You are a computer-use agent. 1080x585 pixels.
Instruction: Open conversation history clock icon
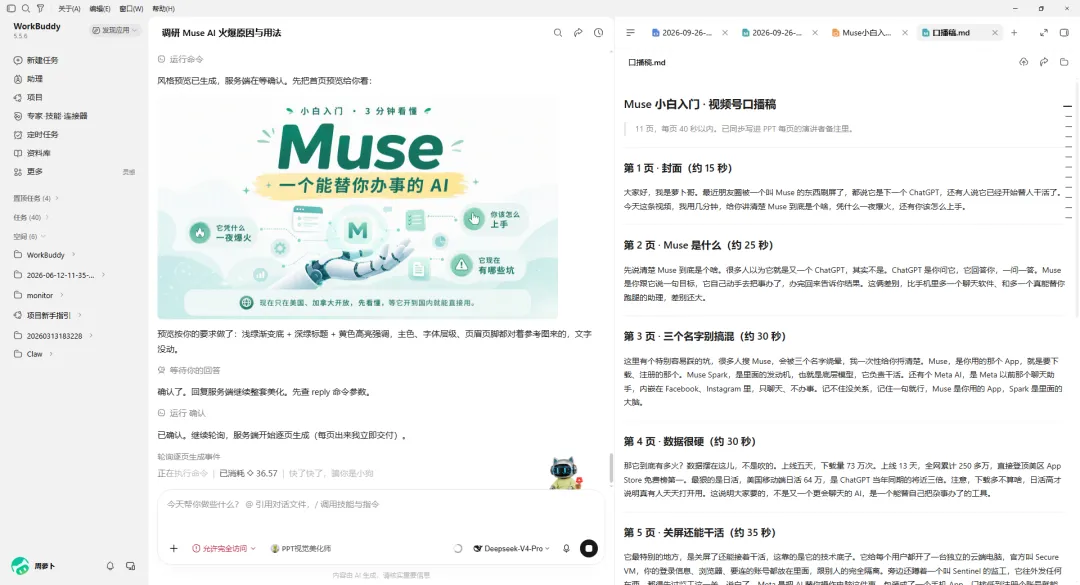tap(599, 32)
